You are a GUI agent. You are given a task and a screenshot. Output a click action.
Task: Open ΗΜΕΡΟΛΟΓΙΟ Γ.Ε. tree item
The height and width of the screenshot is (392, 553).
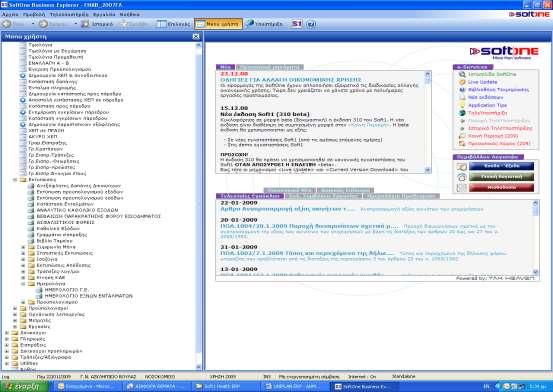[x=66, y=290]
